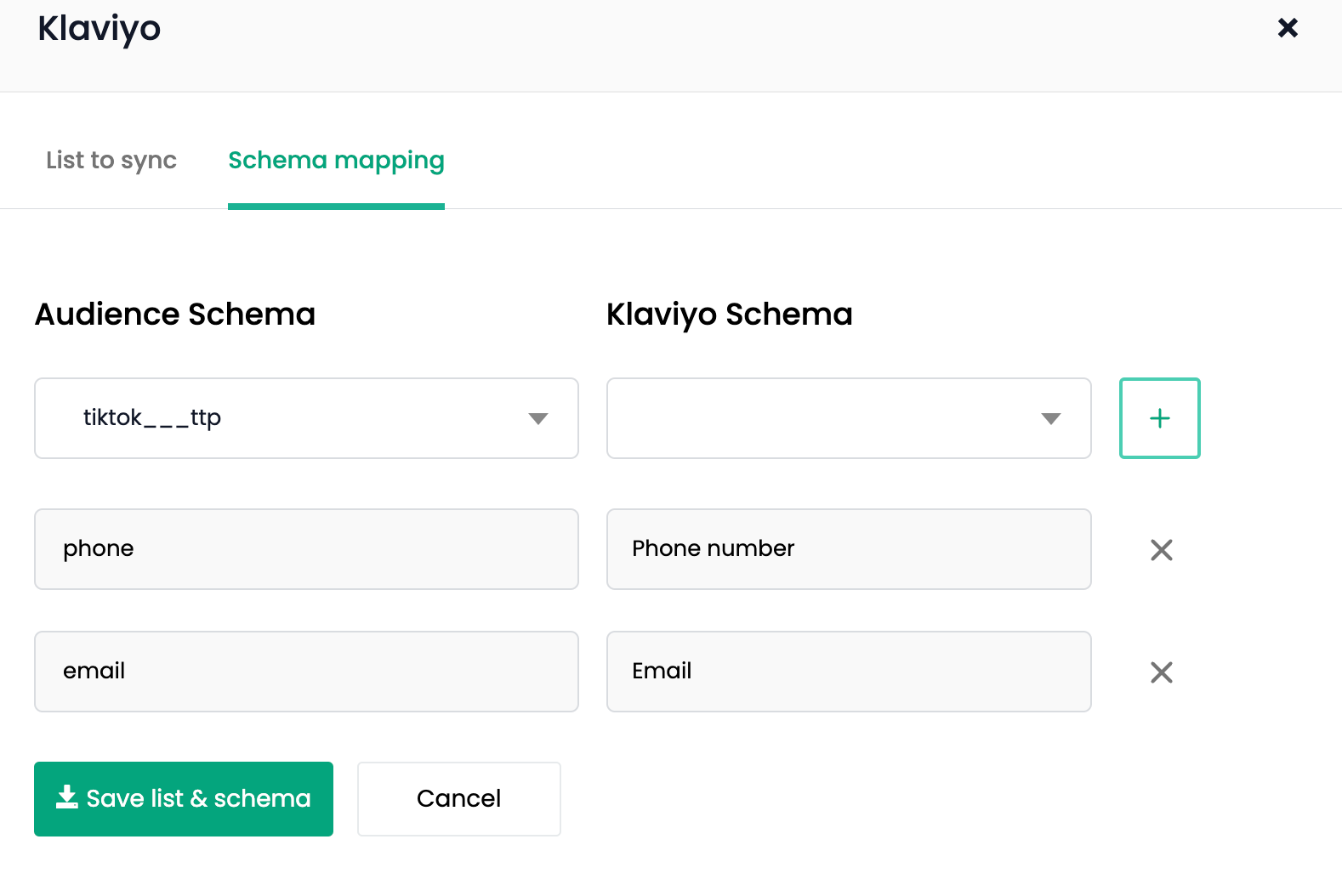This screenshot has height=896, width=1342.
Task: Close the Klaviyo dialog
Action: pos(1288,28)
